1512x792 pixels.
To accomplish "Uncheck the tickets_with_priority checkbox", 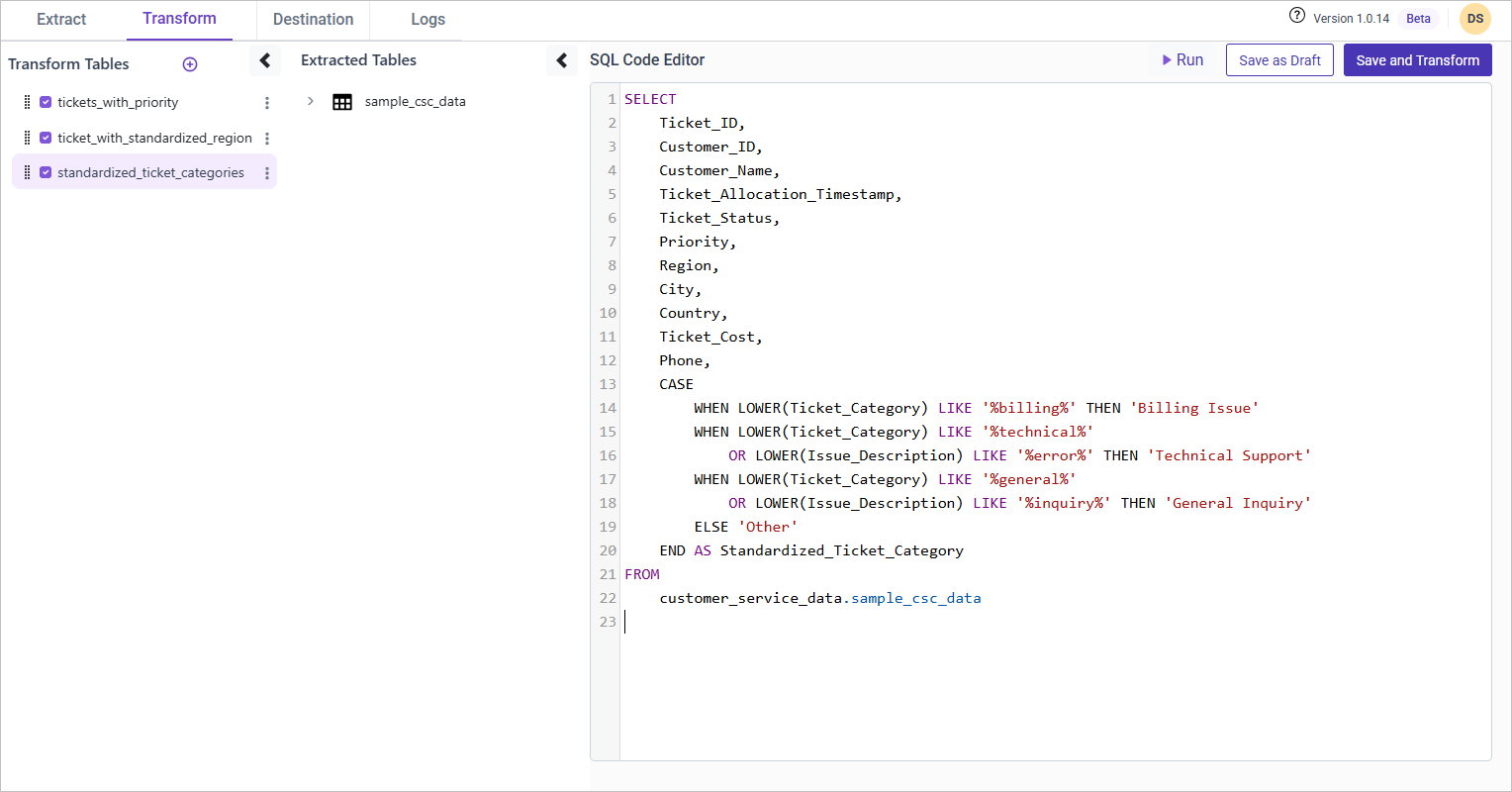I will point(46,103).
